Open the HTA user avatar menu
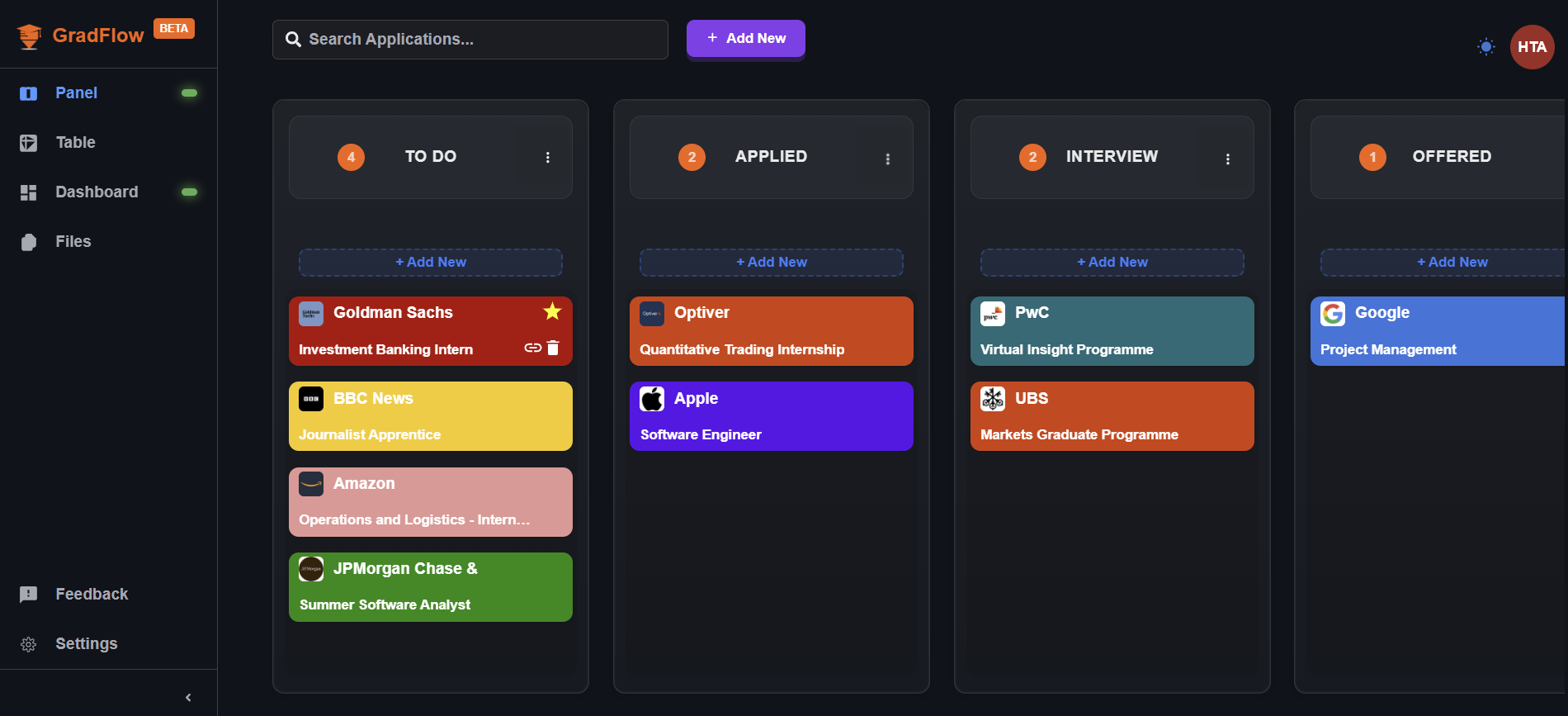This screenshot has height=716, width=1568. 1532,47
